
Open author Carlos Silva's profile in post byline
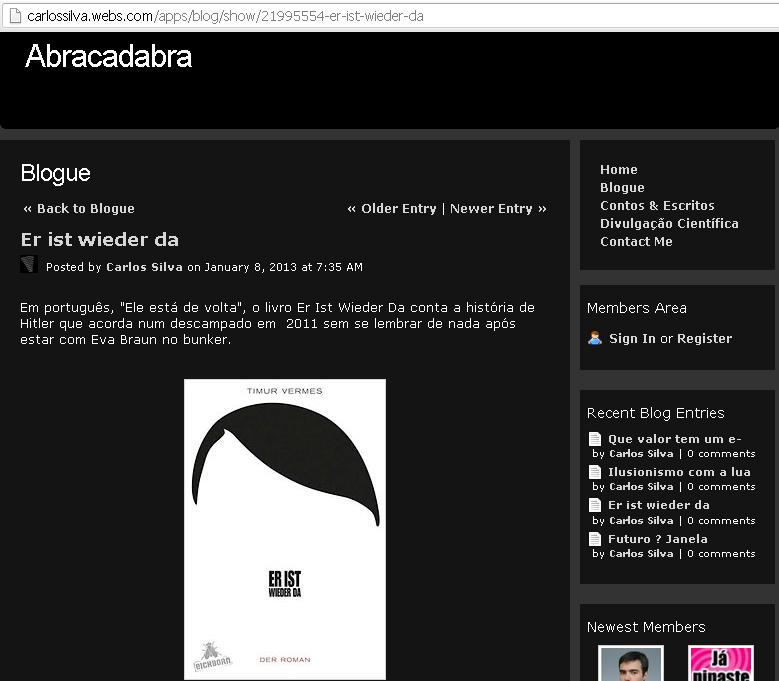point(145,267)
